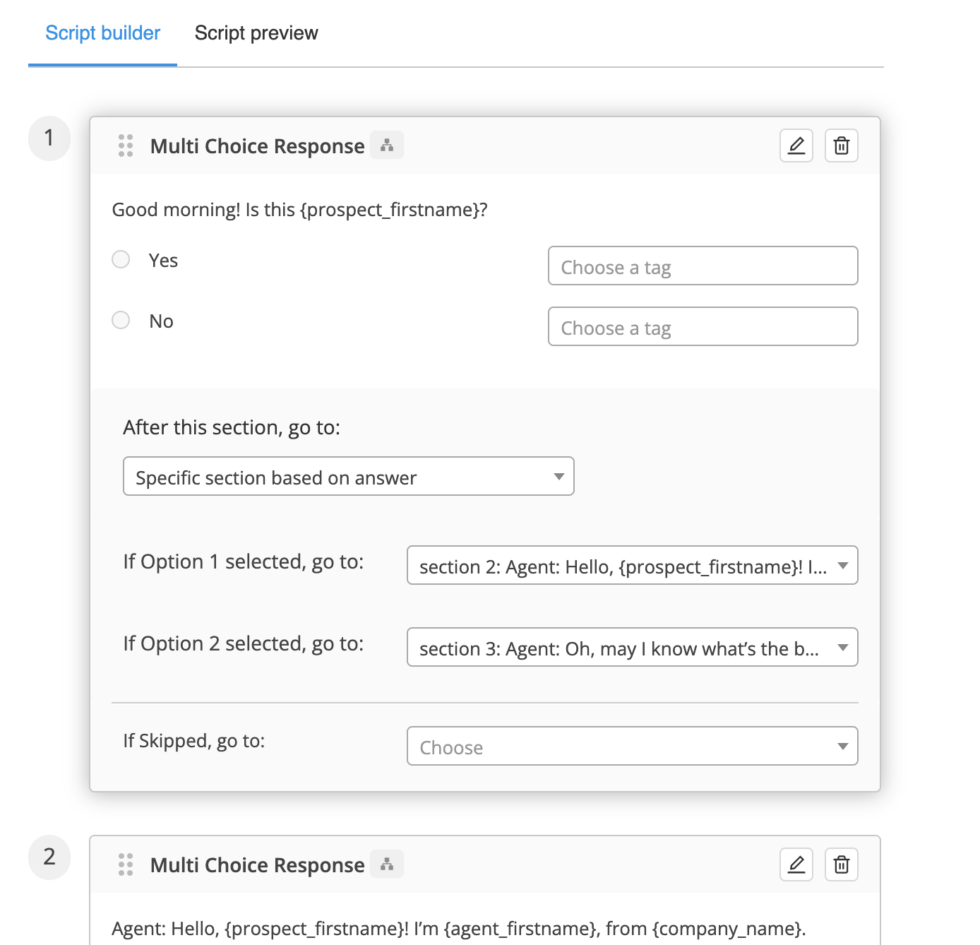Open the 'After this section, go to' dropdown
Screen dimensions: 980x945
pos(348,477)
